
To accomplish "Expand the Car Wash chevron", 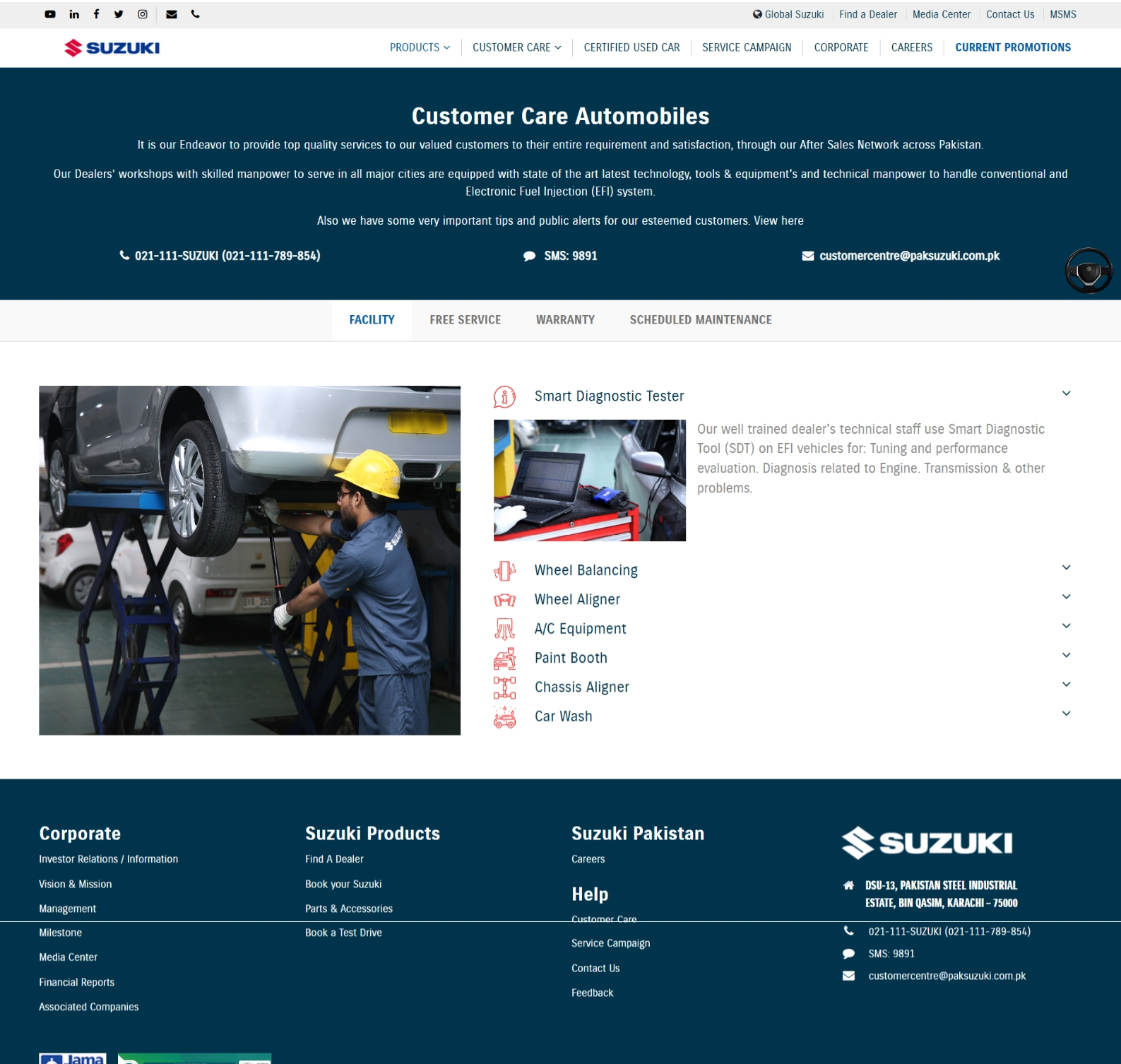I will tap(1067, 714).
